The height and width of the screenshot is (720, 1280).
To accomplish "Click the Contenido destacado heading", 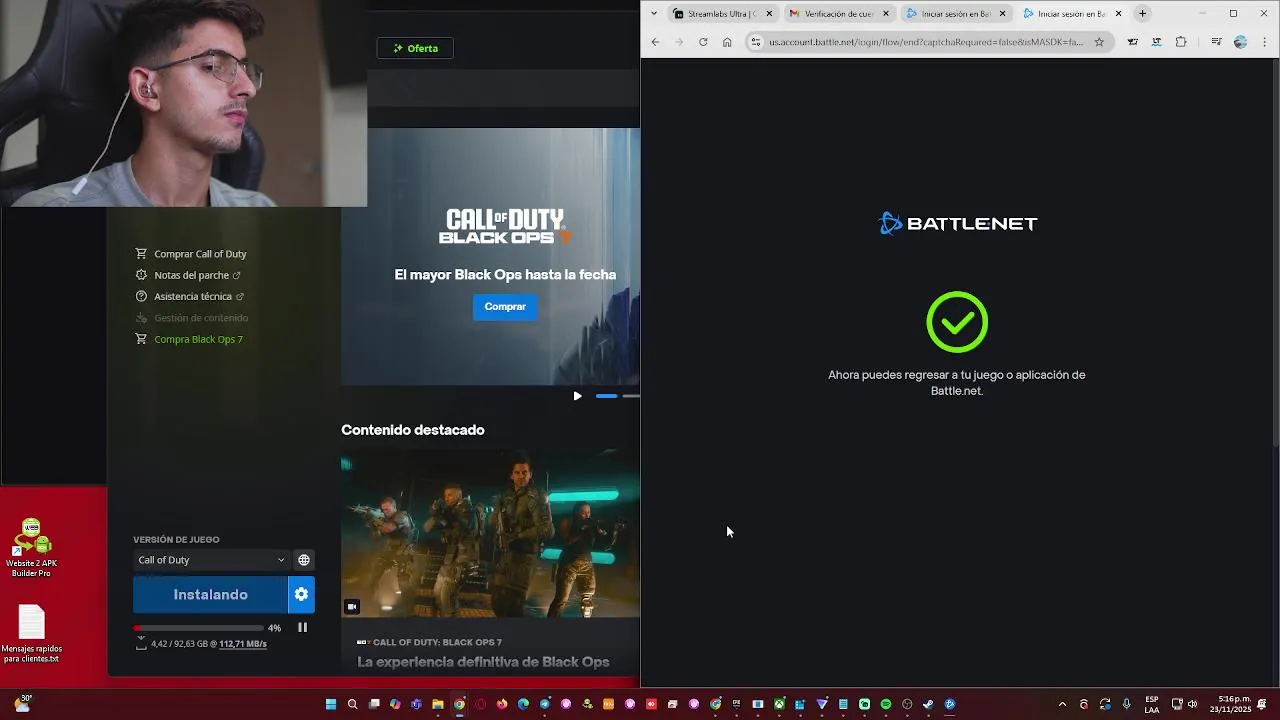I will point(413,430).
